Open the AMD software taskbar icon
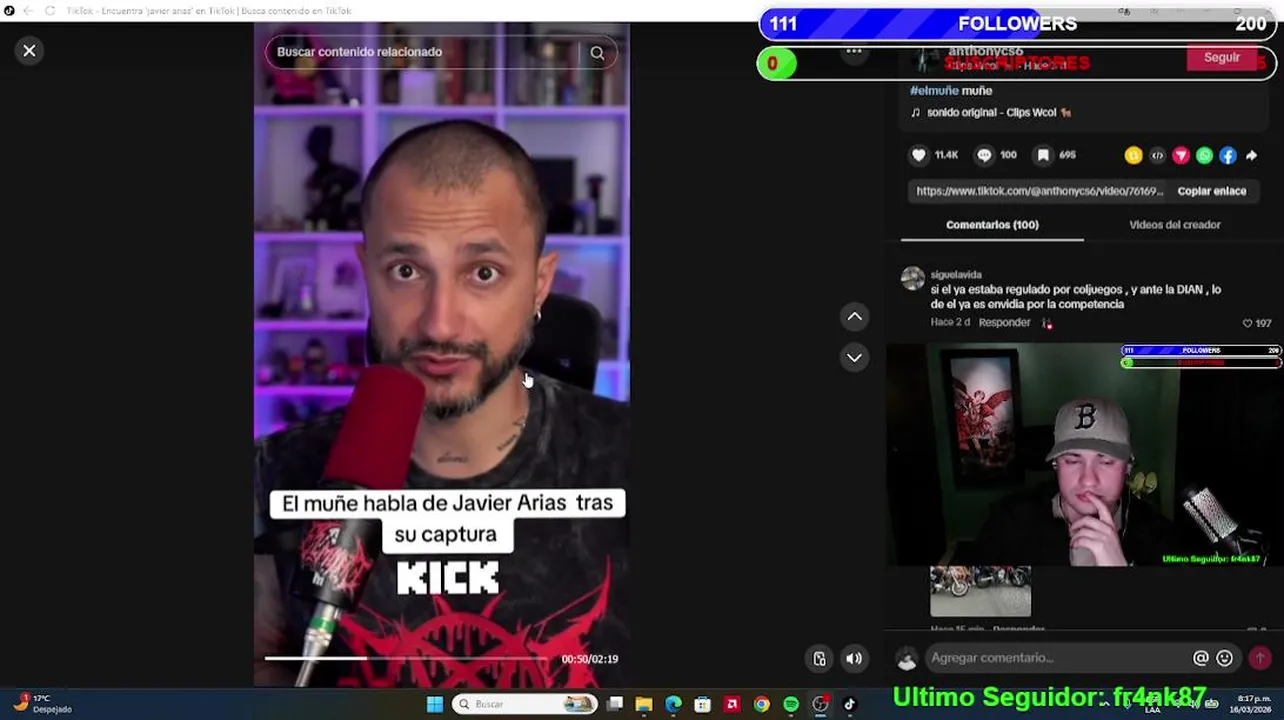The width and height of the screenshot is (1284, 720). pyautogui.click(x=732, y=704)
